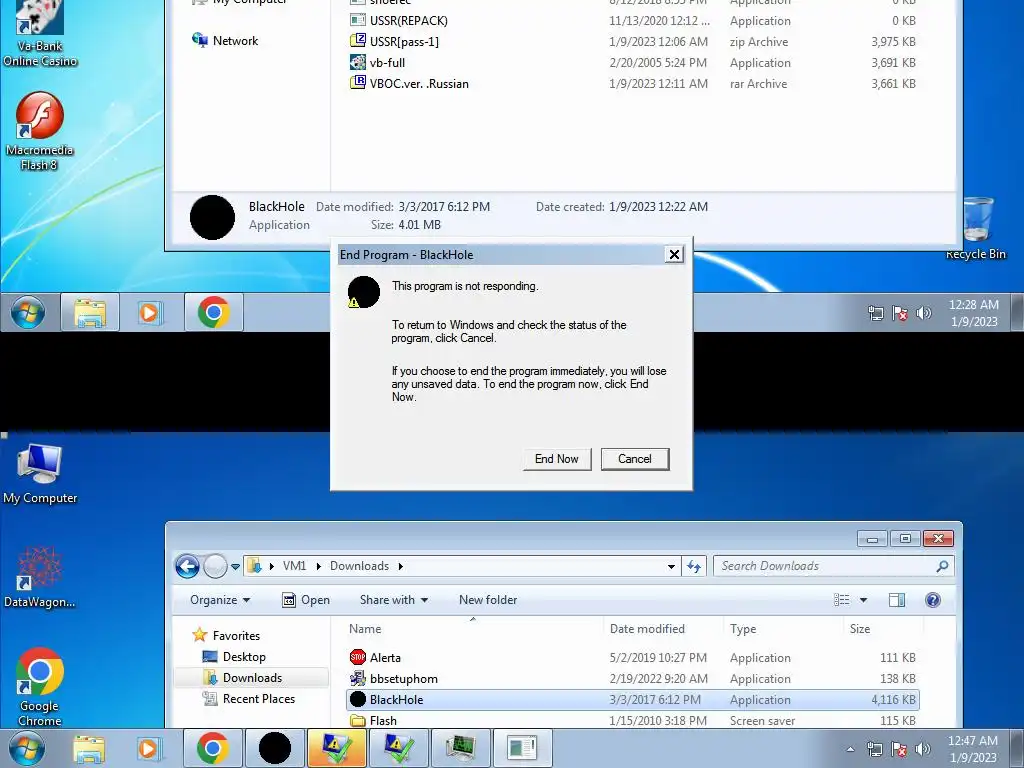Click Start orb on the taskbar showing 12:47 AM
This screenshot has height=768, width=1024.
(x=26, y=748)
